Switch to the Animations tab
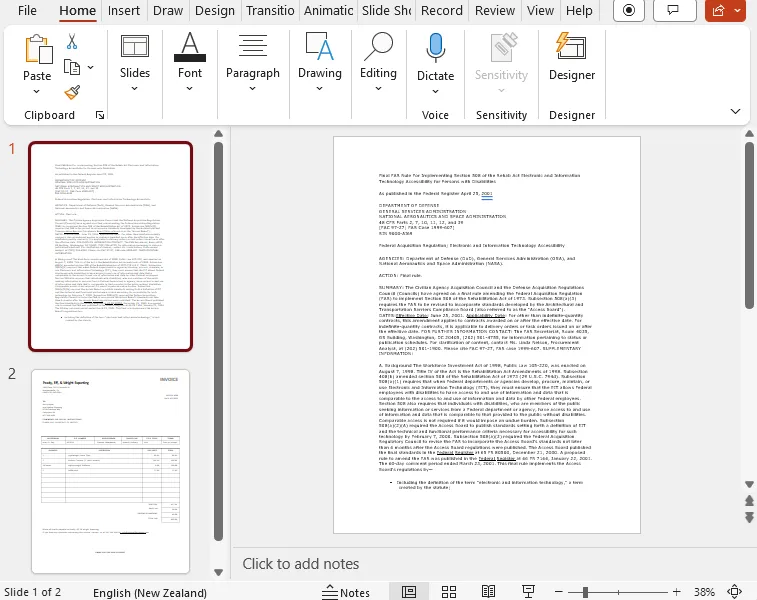Viewport: 757px width, 600px height. 328,11
